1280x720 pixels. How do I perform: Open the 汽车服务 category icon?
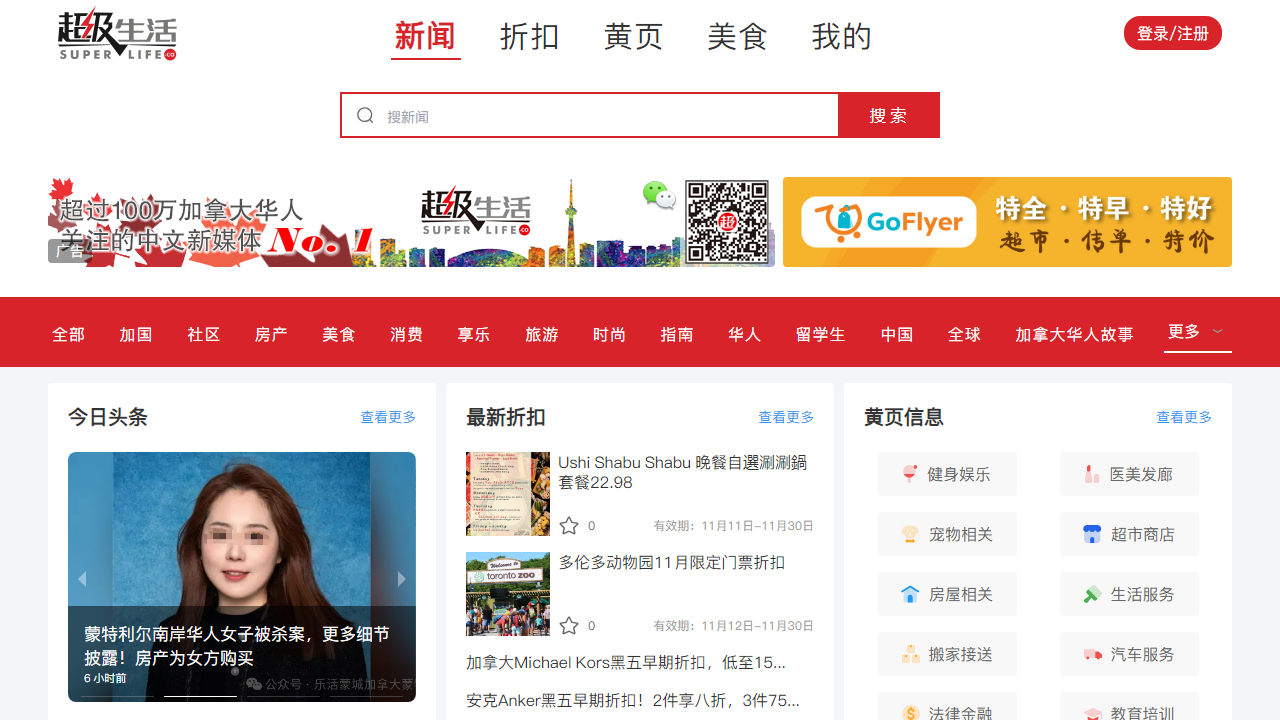pyautogui.click(x=1092, y=654)
